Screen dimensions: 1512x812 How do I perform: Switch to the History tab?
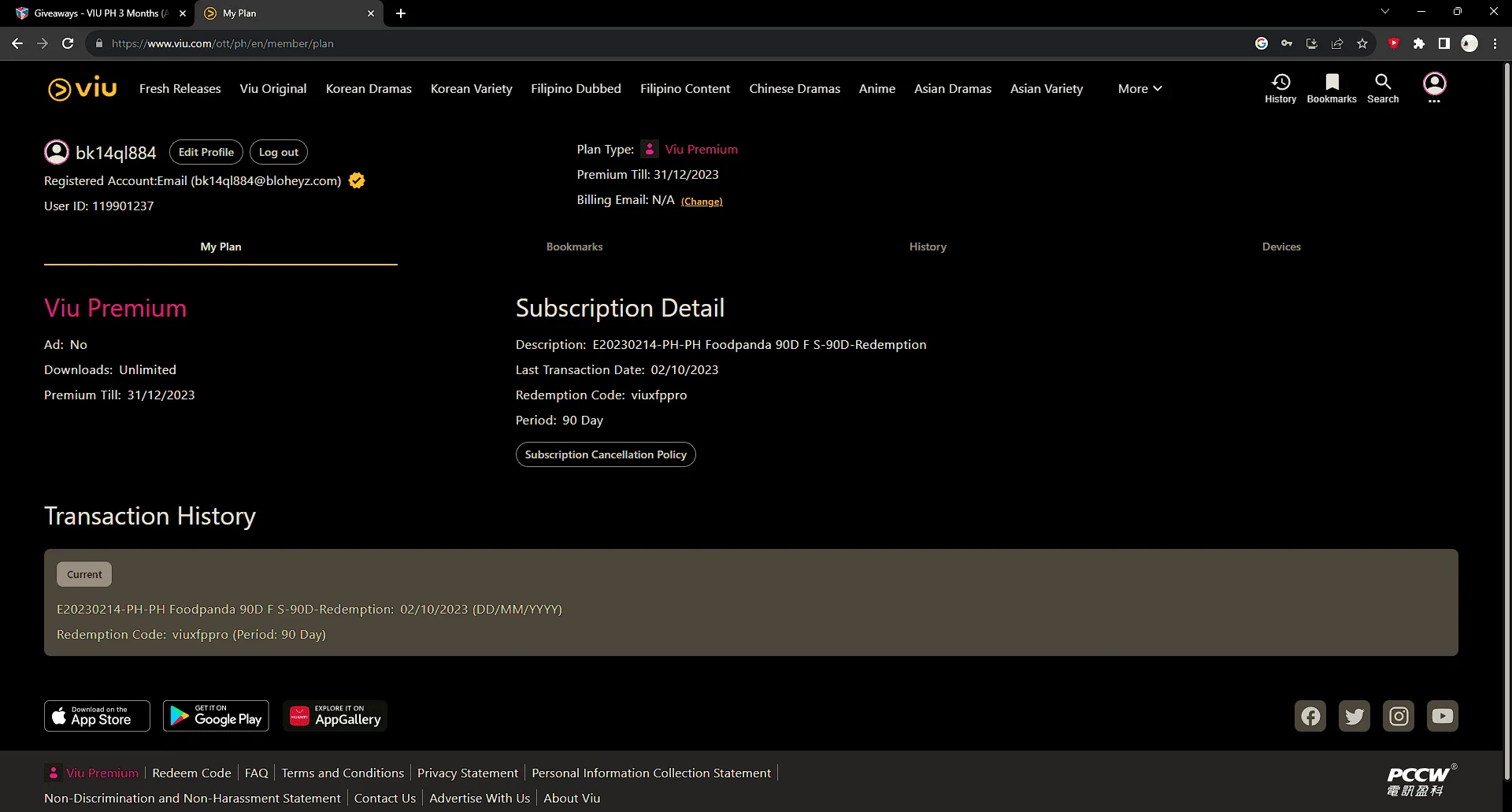tap(928, 247)
